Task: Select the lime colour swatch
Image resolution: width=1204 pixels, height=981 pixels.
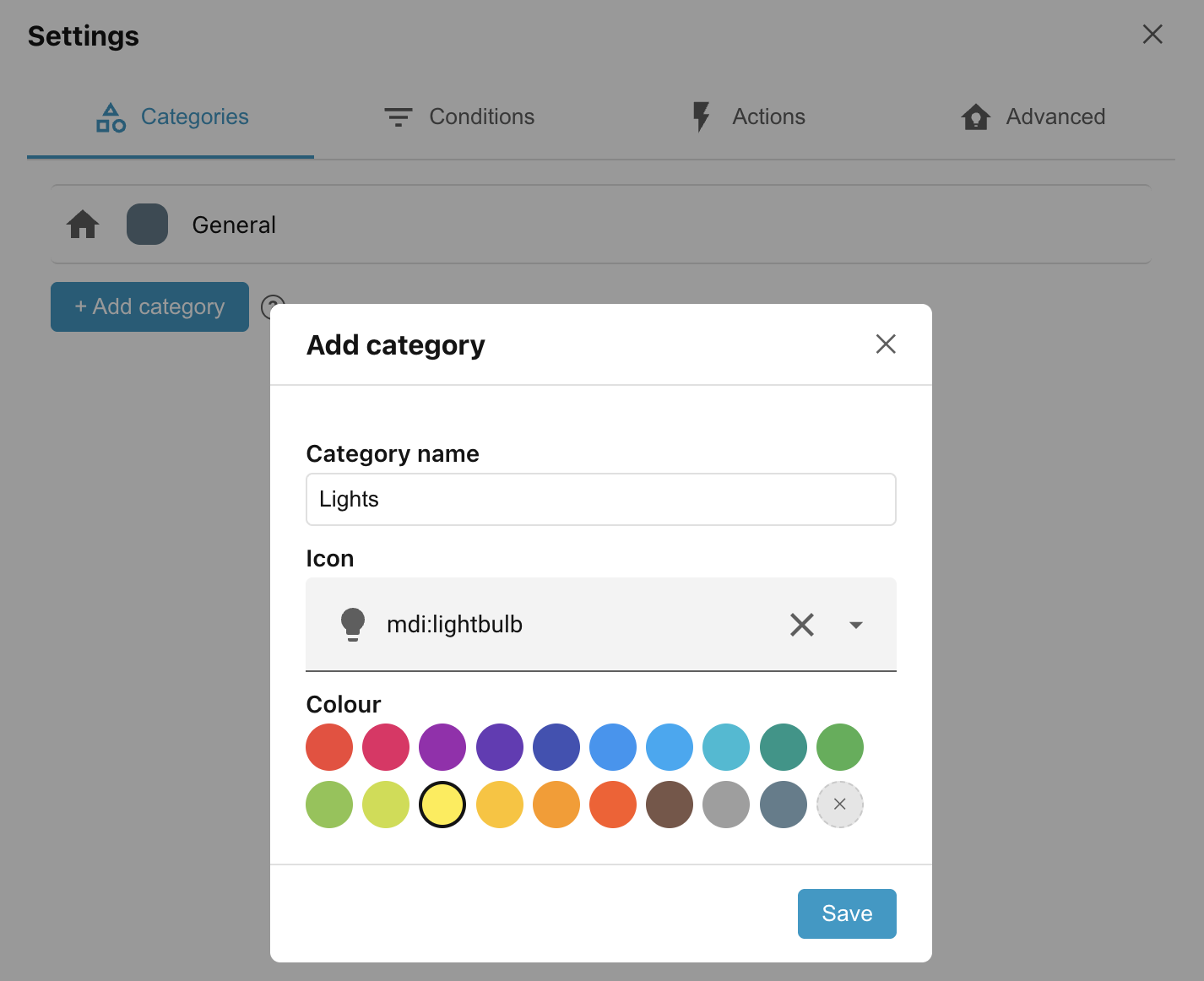Action: click(x=386, y=805)
